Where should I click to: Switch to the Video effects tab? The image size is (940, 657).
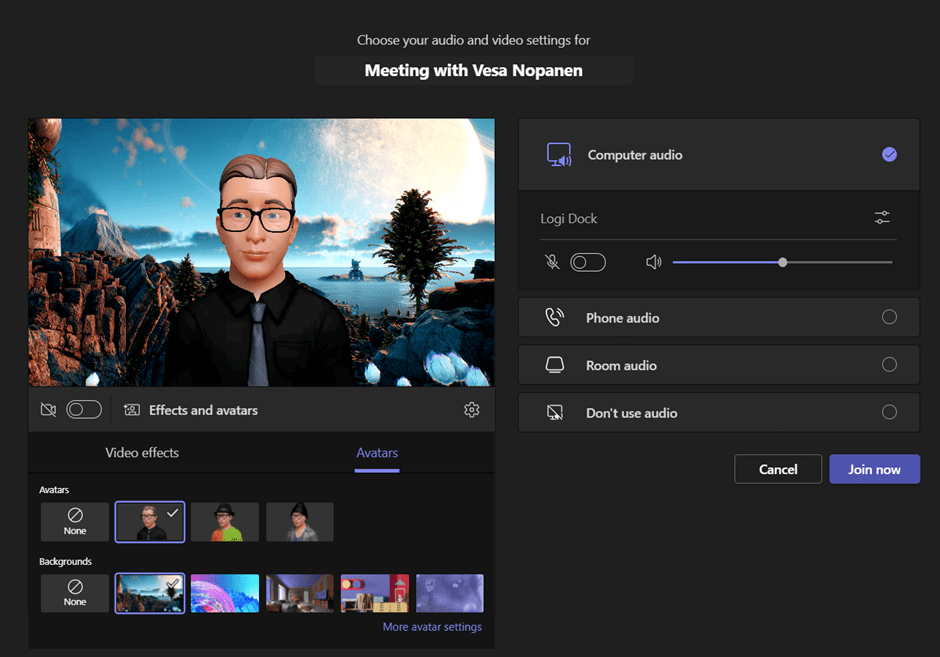point(142,453)
